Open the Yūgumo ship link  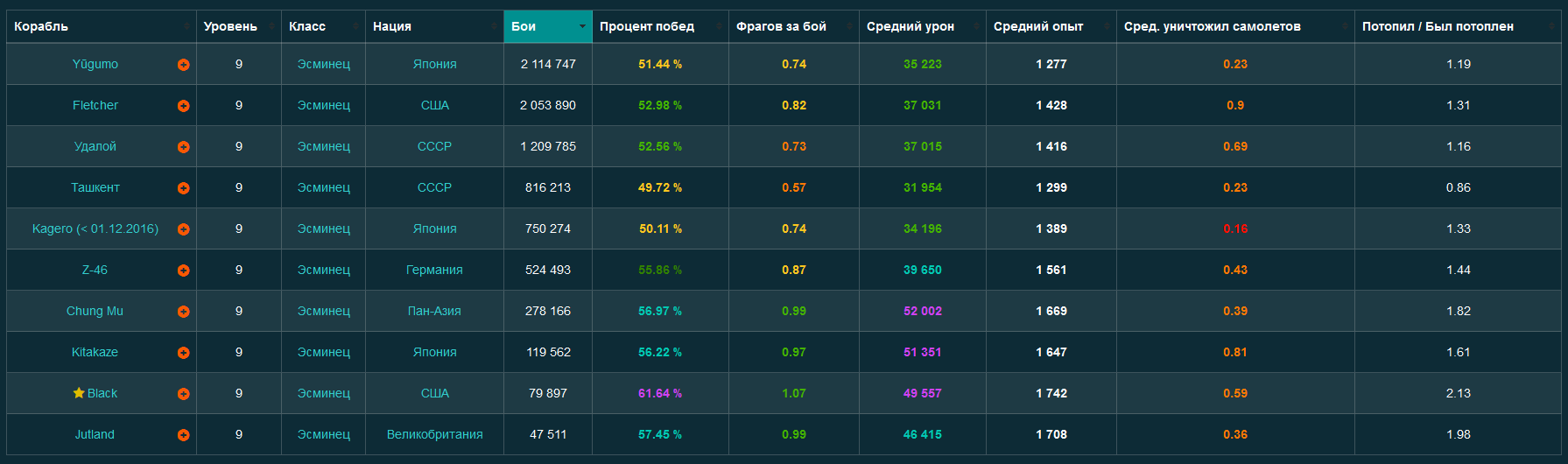coord(95,64)
